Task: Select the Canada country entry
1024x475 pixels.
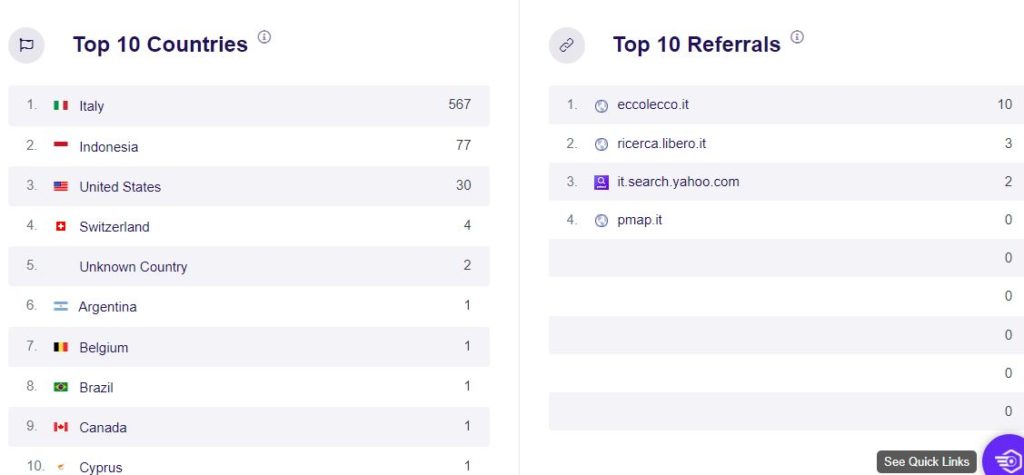Action: click(249, 427)
